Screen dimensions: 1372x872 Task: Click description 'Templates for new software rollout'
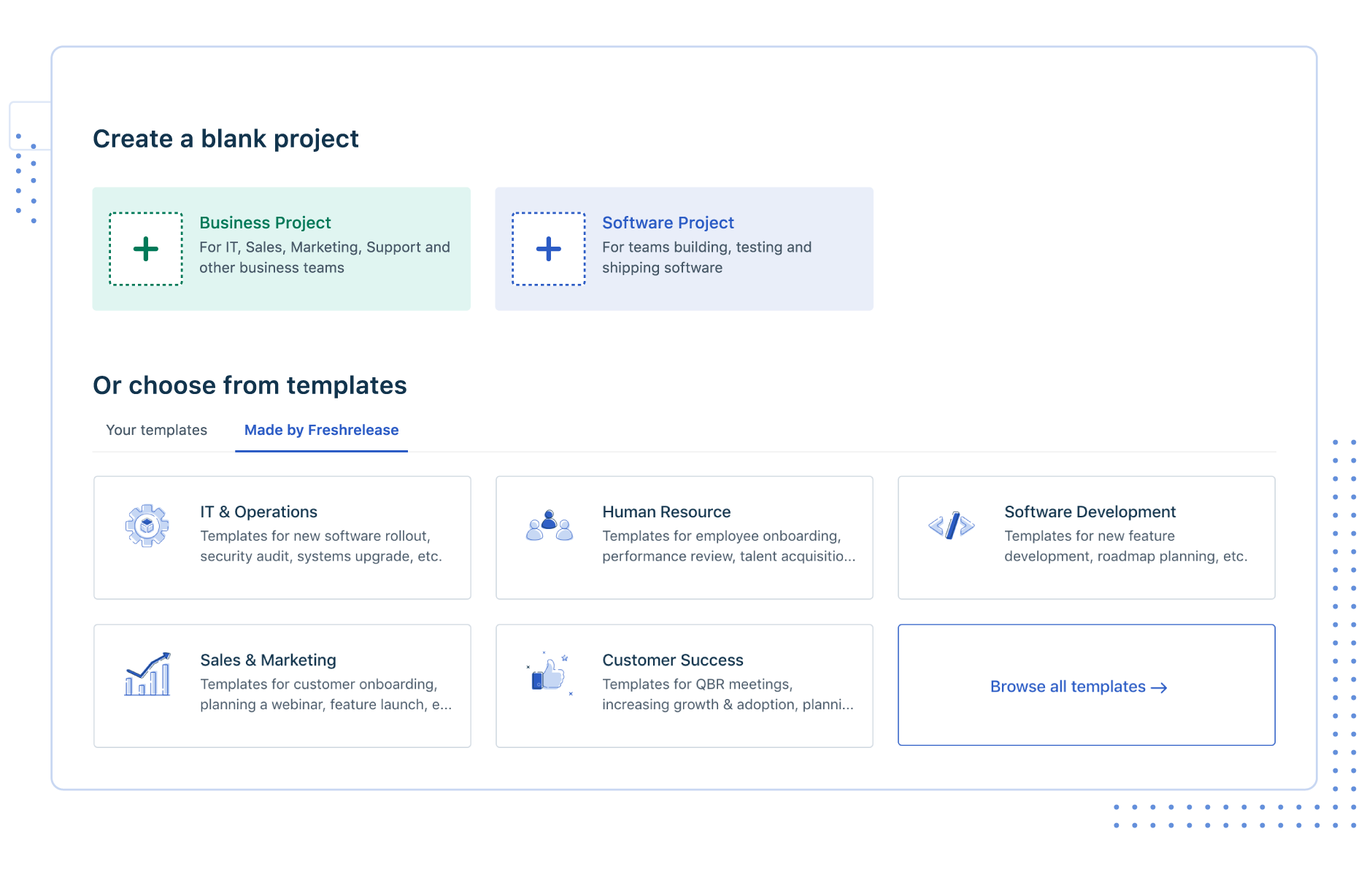pos(321,546)
